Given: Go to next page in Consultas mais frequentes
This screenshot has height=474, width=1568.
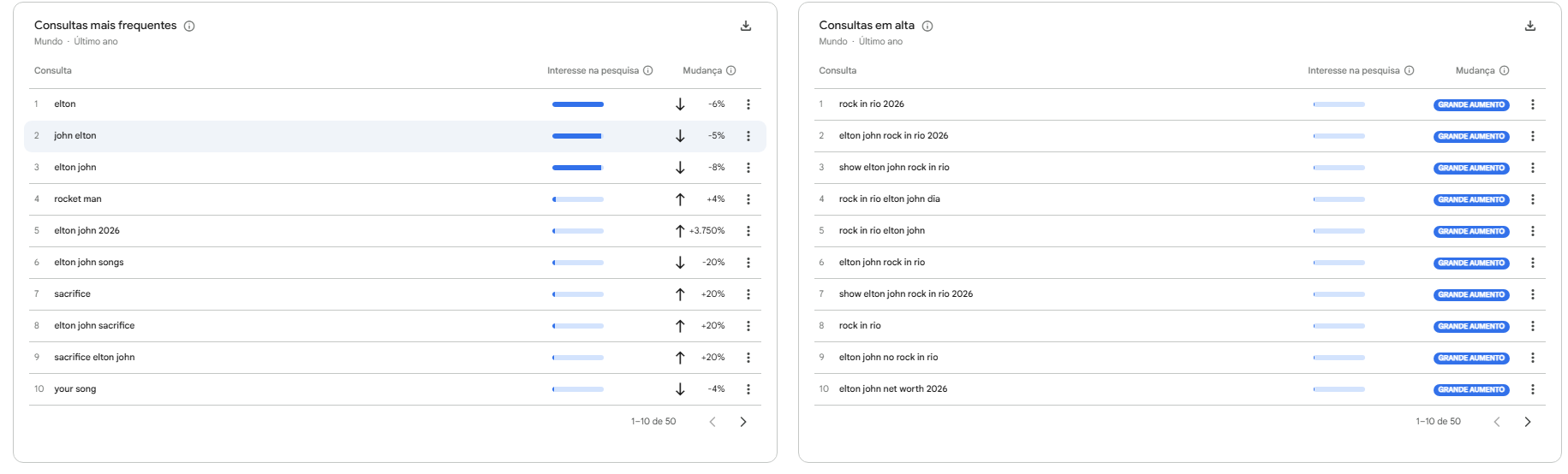Looking at the screenshot, I should (743, 422).
